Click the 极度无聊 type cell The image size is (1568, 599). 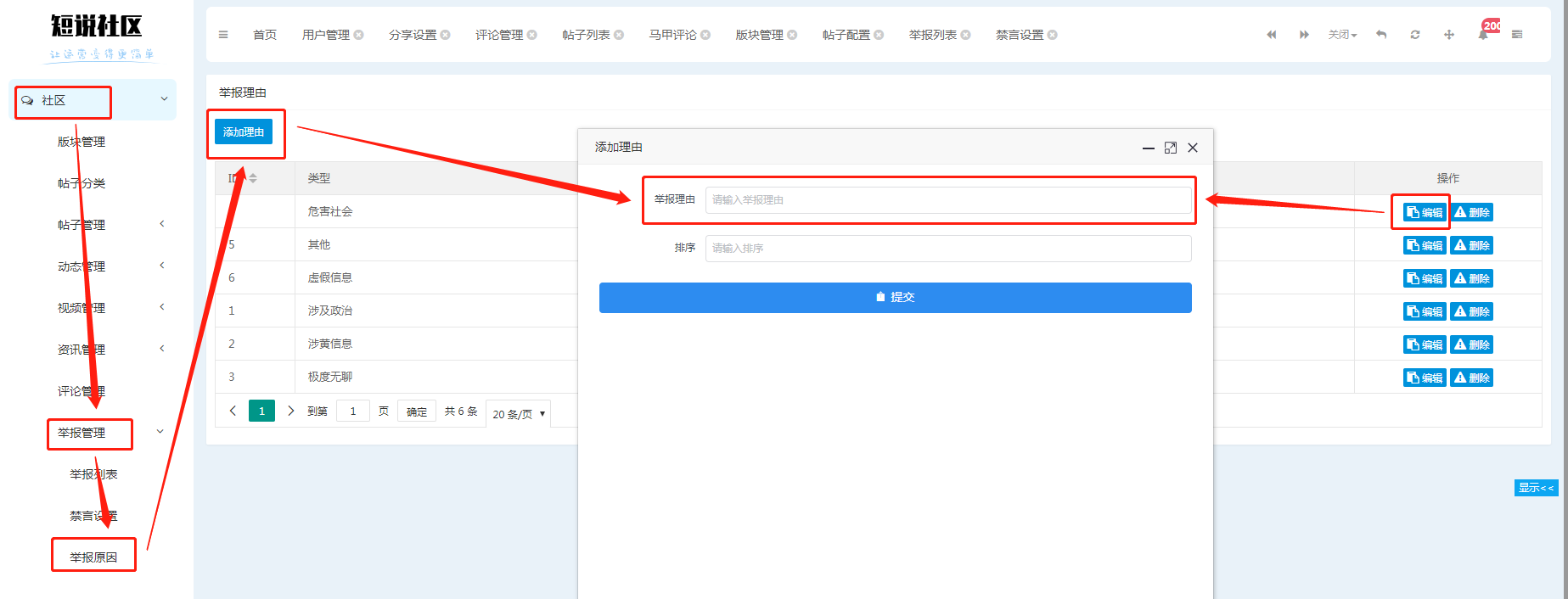(x=329, y=377)
